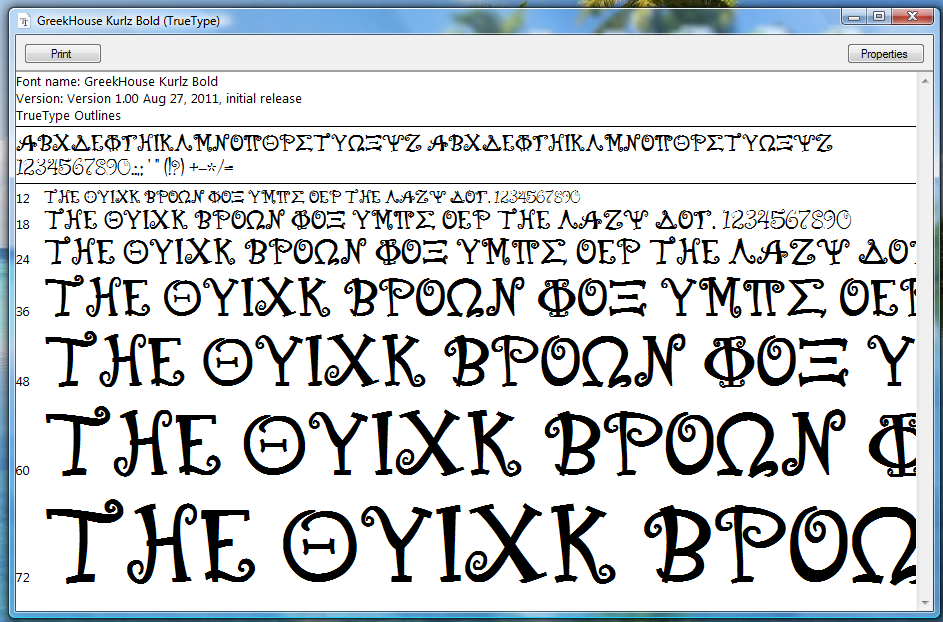Click the 'Font name: GreekHouse Kurlz Bold' line
This screenshot has width=943, height=622.
pos(117,82)
